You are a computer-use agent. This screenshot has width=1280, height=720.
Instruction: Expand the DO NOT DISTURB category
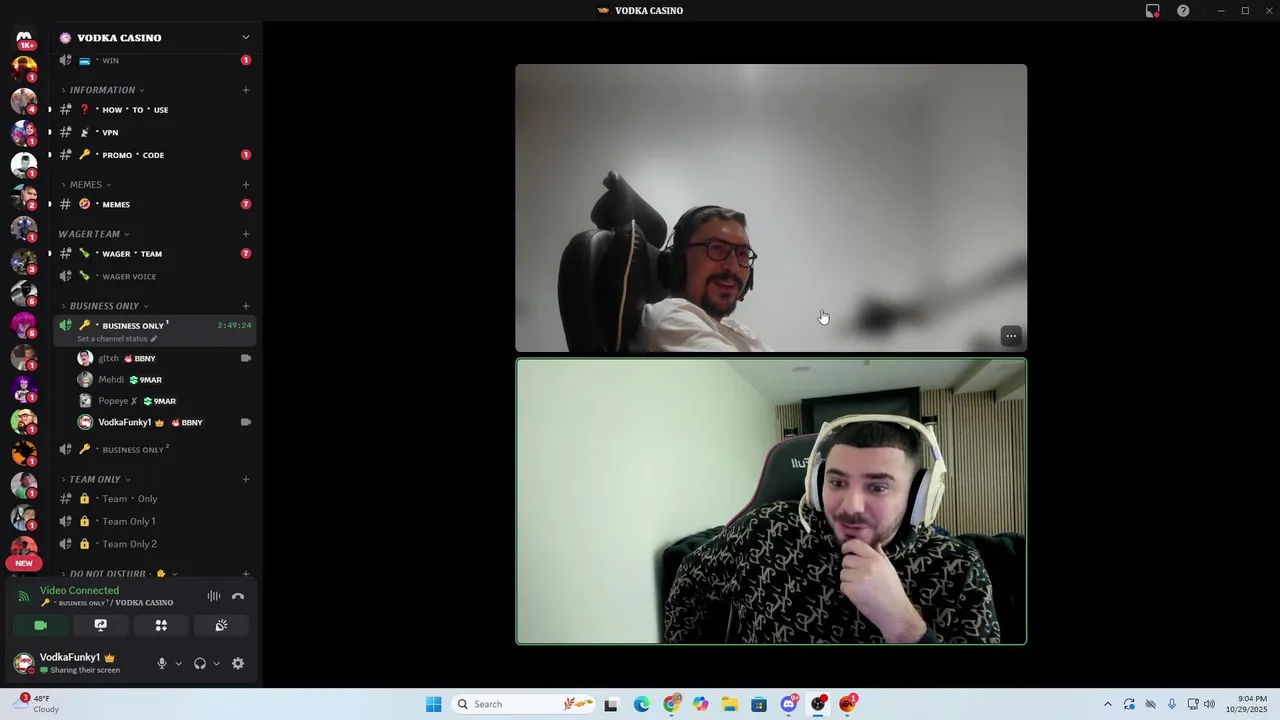tap(117, 574)
